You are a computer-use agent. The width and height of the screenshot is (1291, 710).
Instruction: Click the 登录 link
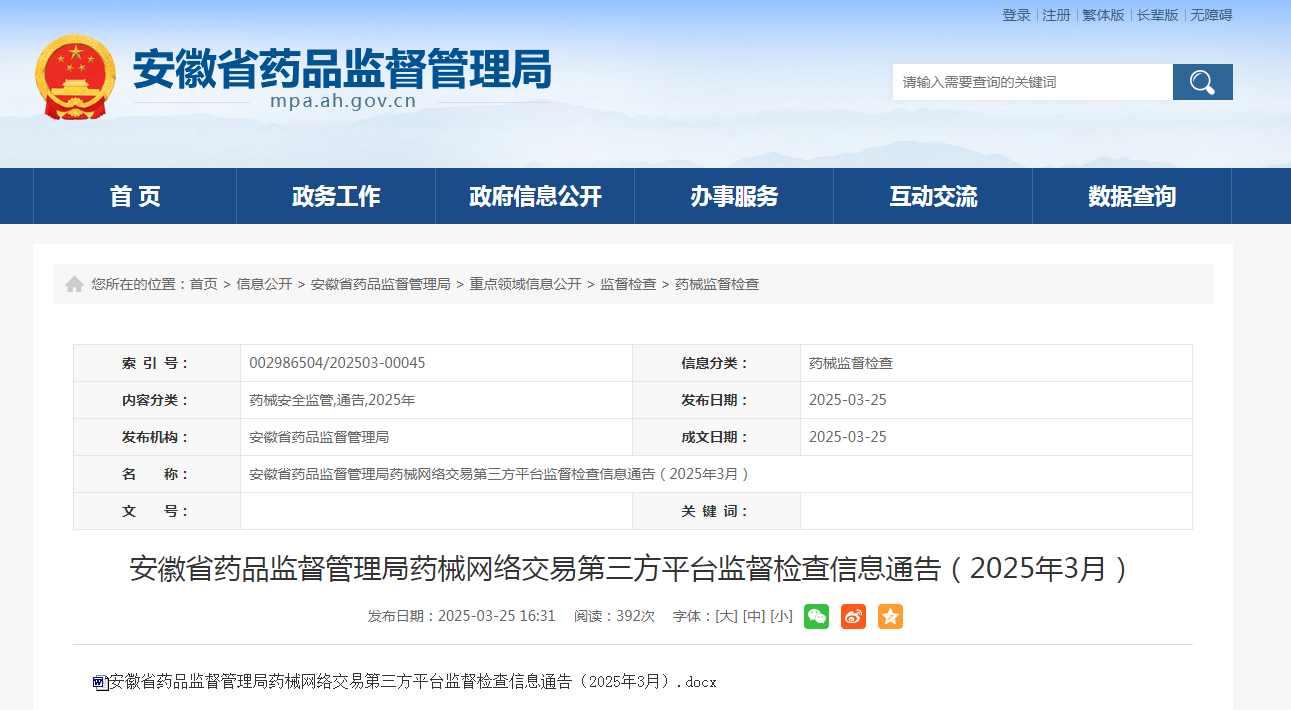(x=1016, y=15)
